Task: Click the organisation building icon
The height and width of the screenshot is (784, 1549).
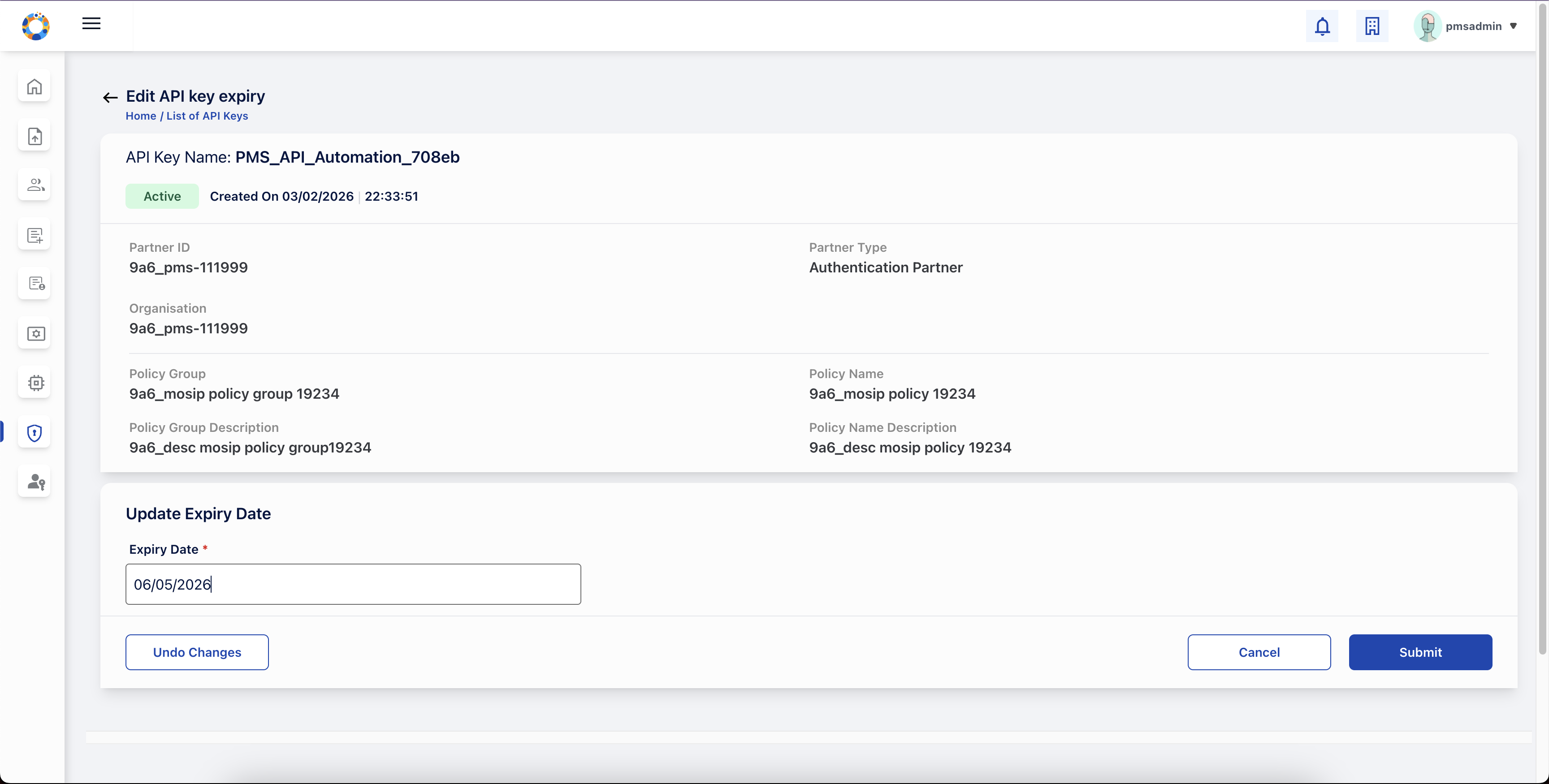Action: 1372,26
